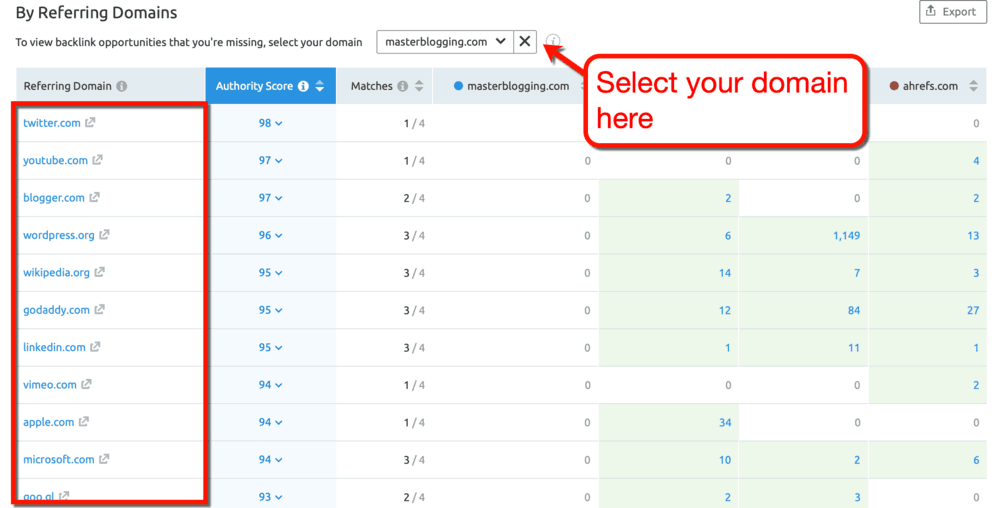
Task: Open vimeo.com referring domain link
Action: click(50, 385)
